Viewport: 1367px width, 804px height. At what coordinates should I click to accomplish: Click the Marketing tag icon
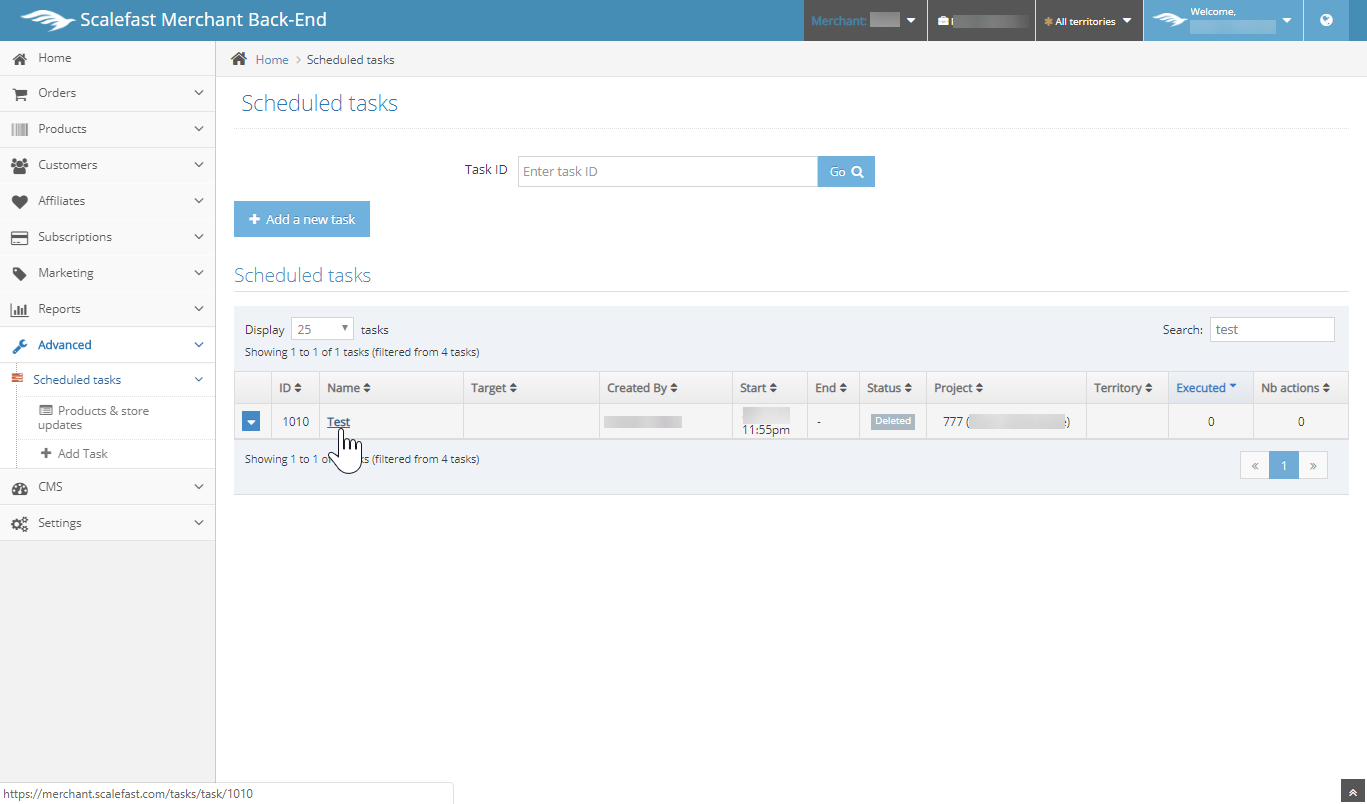tap(19, 273)
